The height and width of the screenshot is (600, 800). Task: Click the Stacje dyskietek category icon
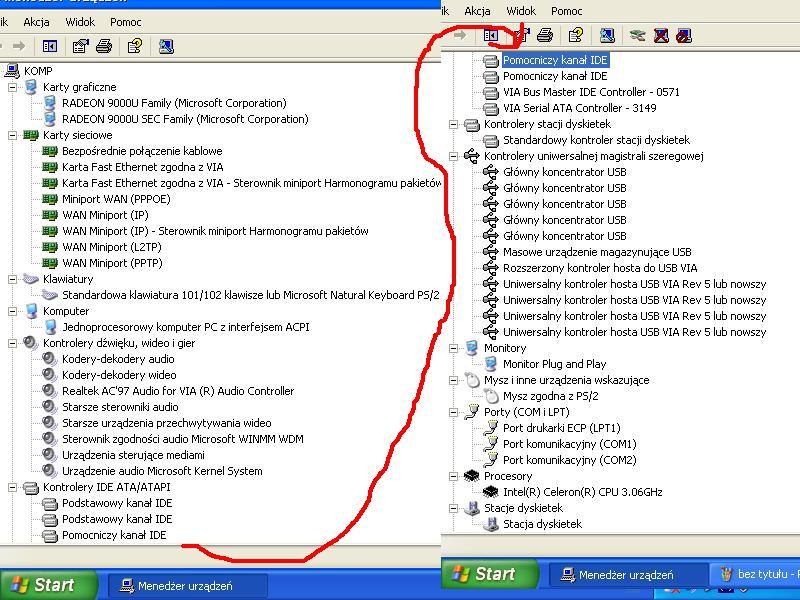472,508
